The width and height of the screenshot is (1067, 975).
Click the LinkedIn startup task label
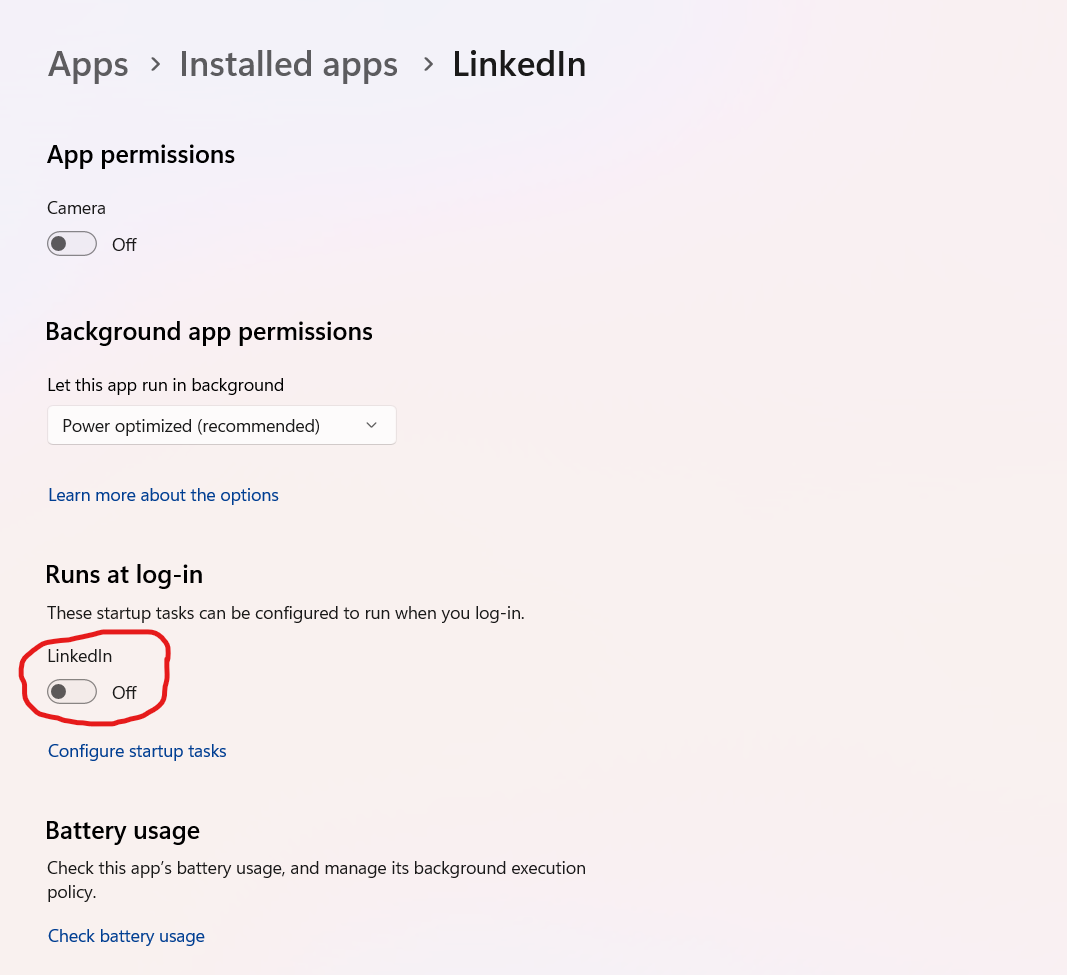click(x=80, y=656)
